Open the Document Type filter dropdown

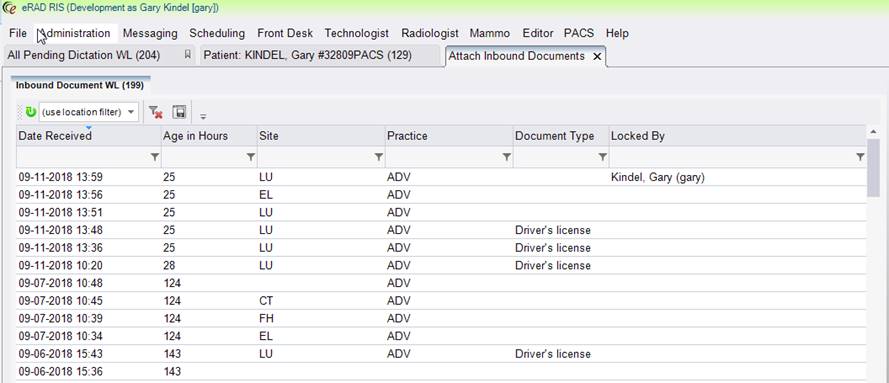(603, 157)
